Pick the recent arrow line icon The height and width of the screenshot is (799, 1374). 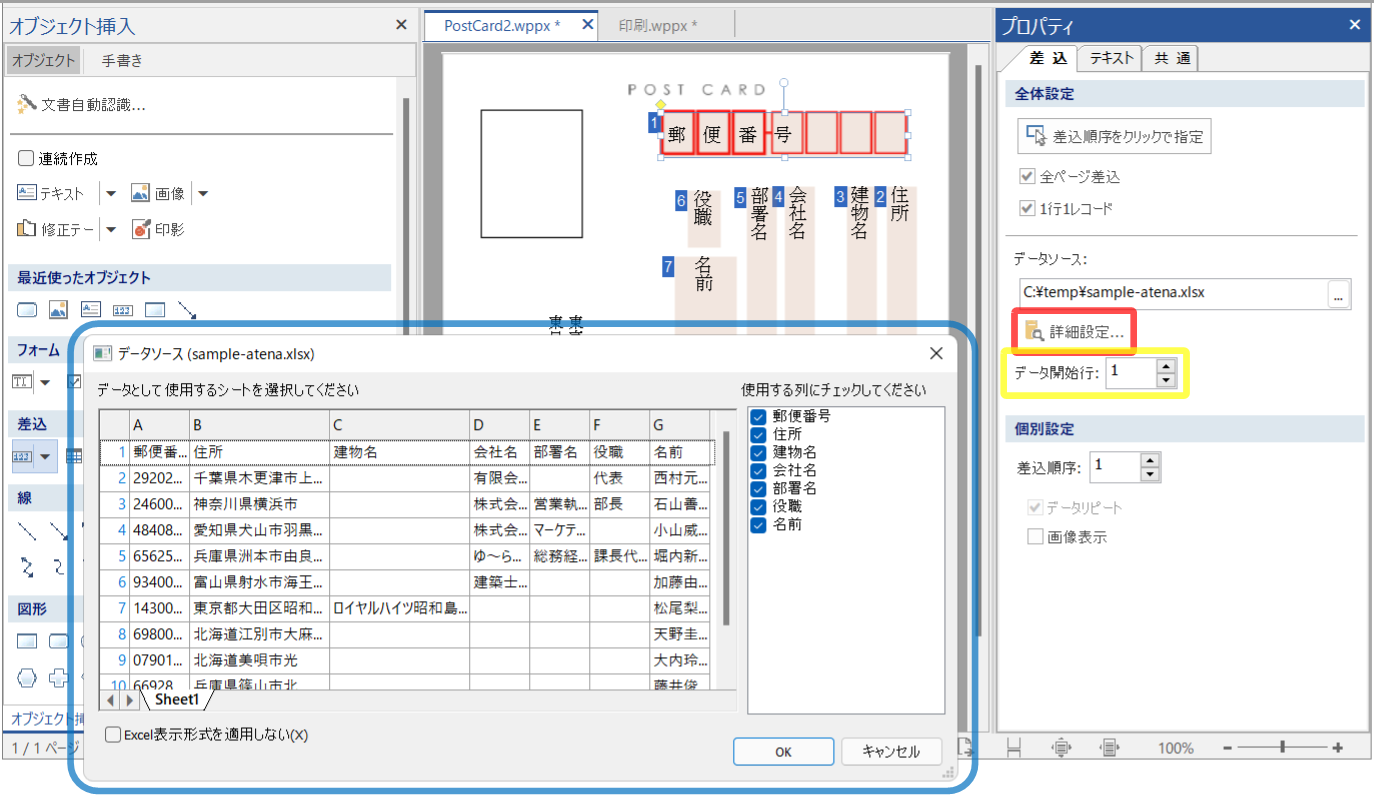(187, 310)
